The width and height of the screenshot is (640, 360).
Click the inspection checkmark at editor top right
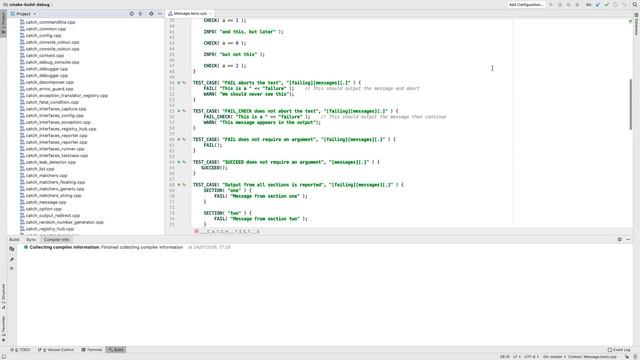click(x=630, y=21)
